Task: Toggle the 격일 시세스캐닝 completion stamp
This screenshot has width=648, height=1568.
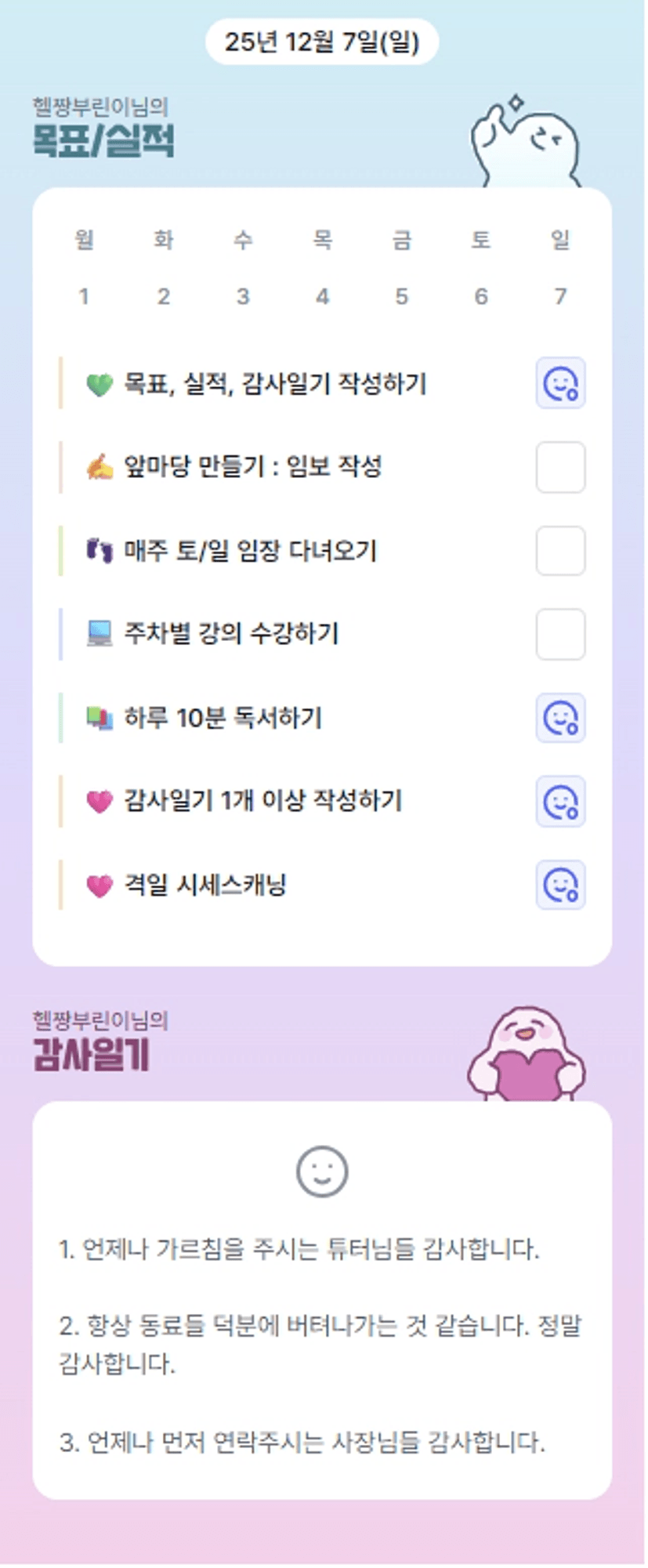Action: [x=560, y=885]
